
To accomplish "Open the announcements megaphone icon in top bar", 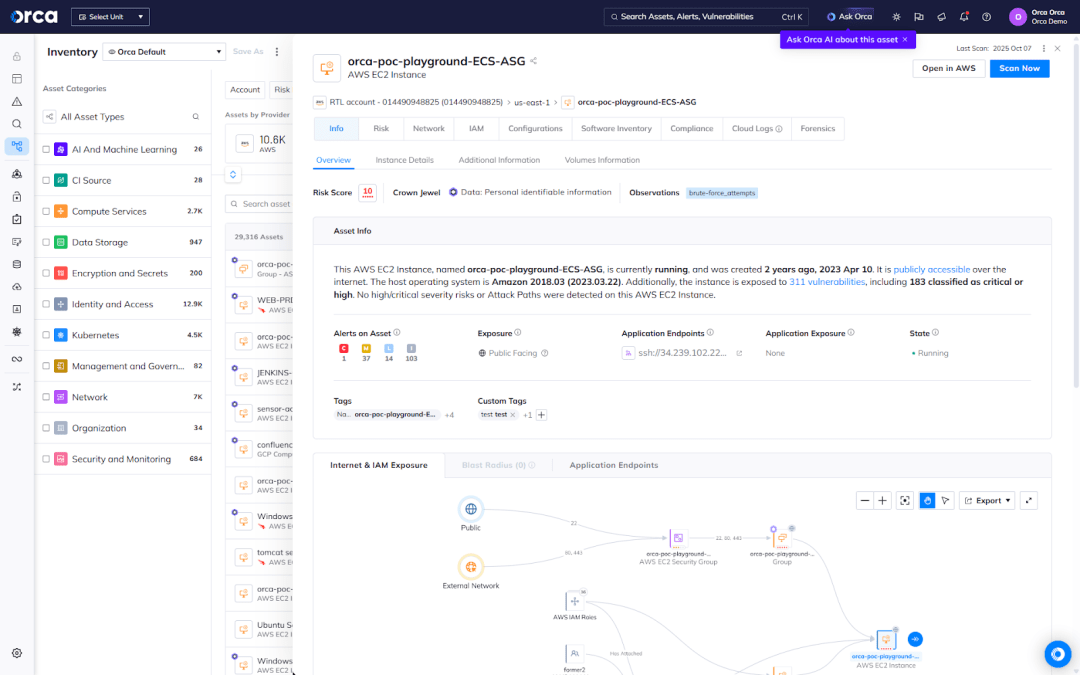I will pos(940,17).
